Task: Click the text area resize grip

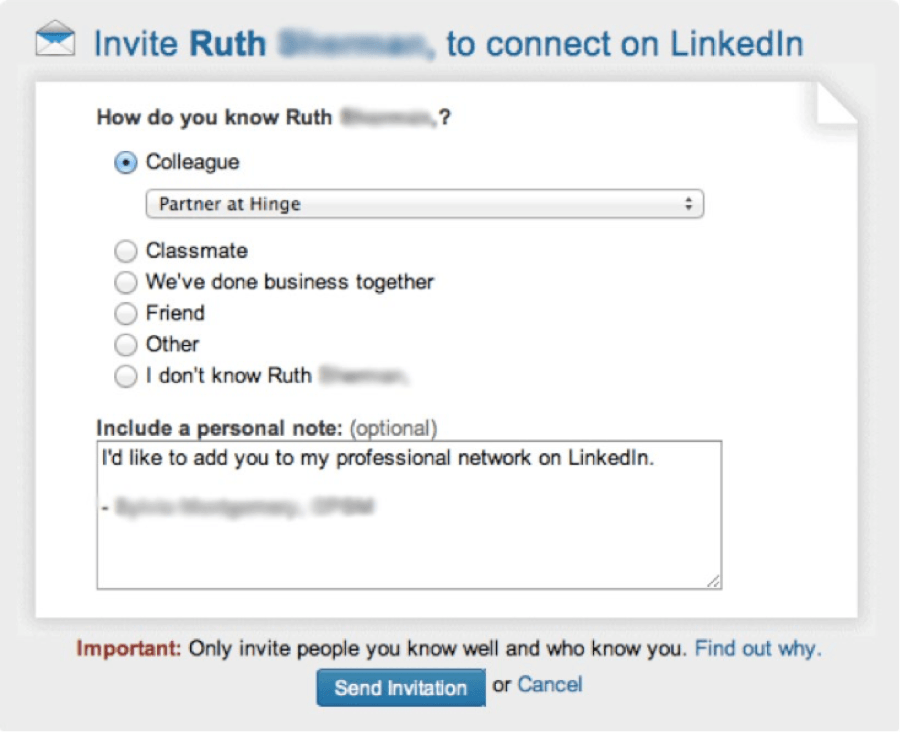Action: 713,582
